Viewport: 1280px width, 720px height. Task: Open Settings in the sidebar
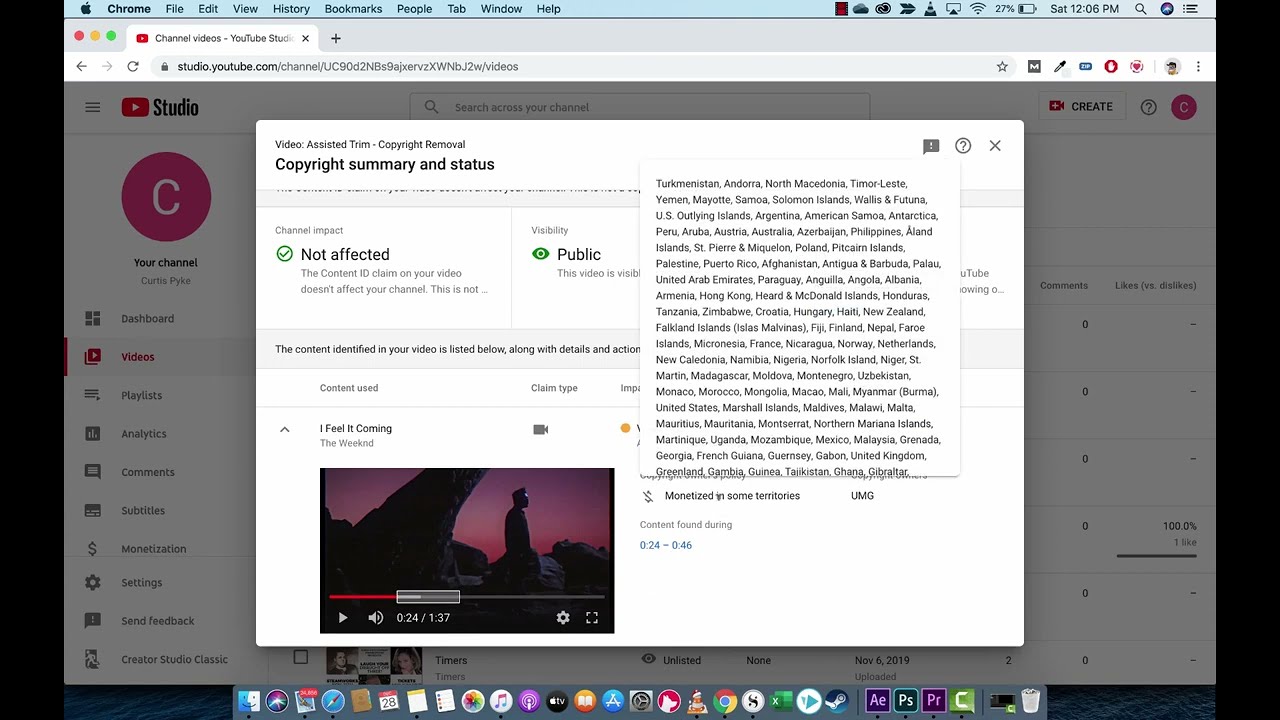(x=160, y=583)
